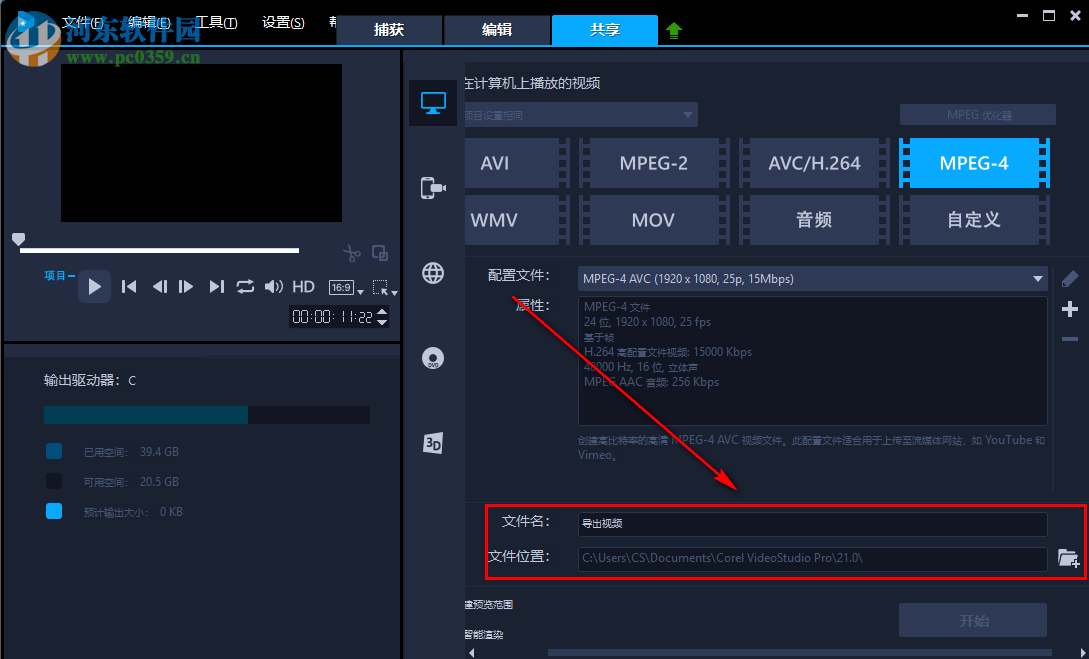
Task: Click the MPEG 优化器 button
Action: pos(977,115)
